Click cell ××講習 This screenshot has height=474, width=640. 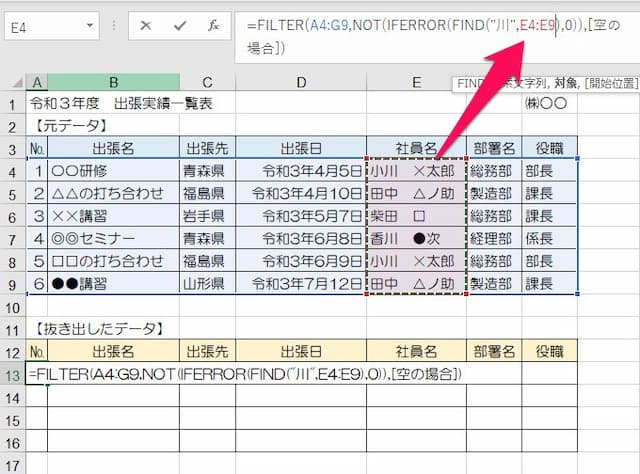113,216
